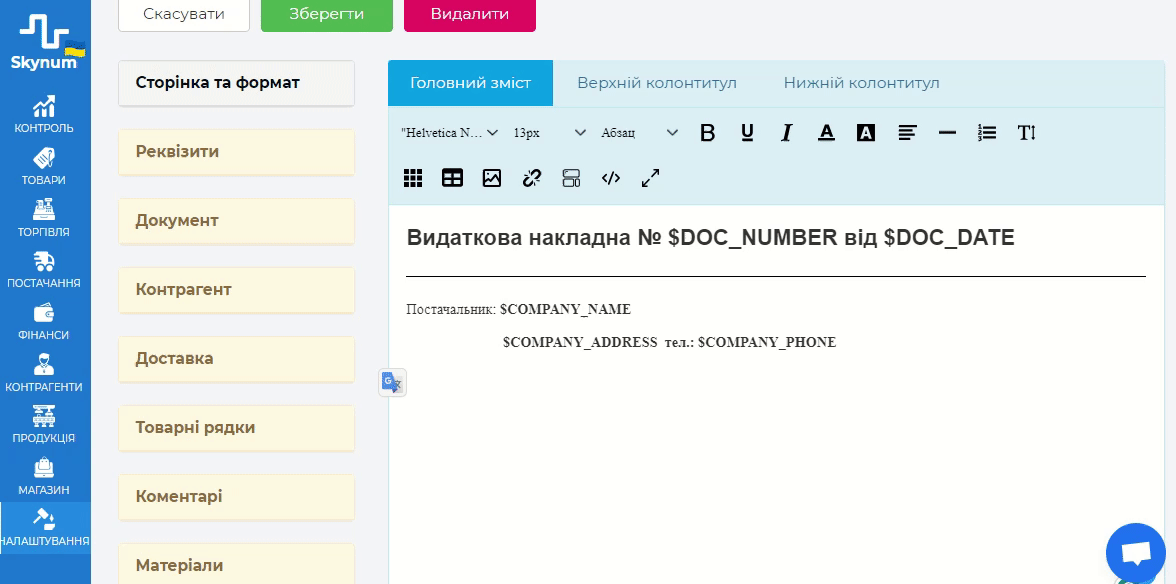1176x584 pixels.
Task: Open the Постачання section in sidebar
Action: tap(44, 270)
